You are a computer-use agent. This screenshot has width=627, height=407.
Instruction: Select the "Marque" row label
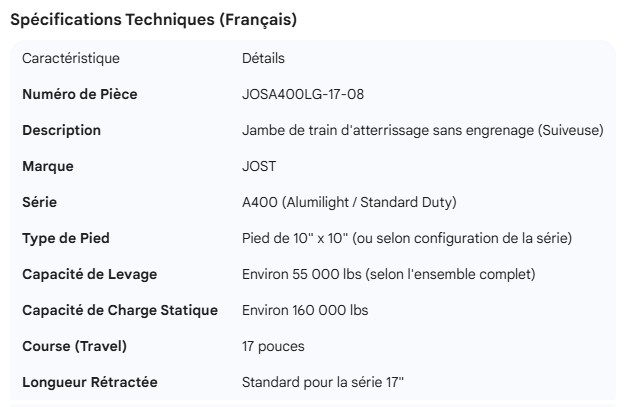pos(48,167)
